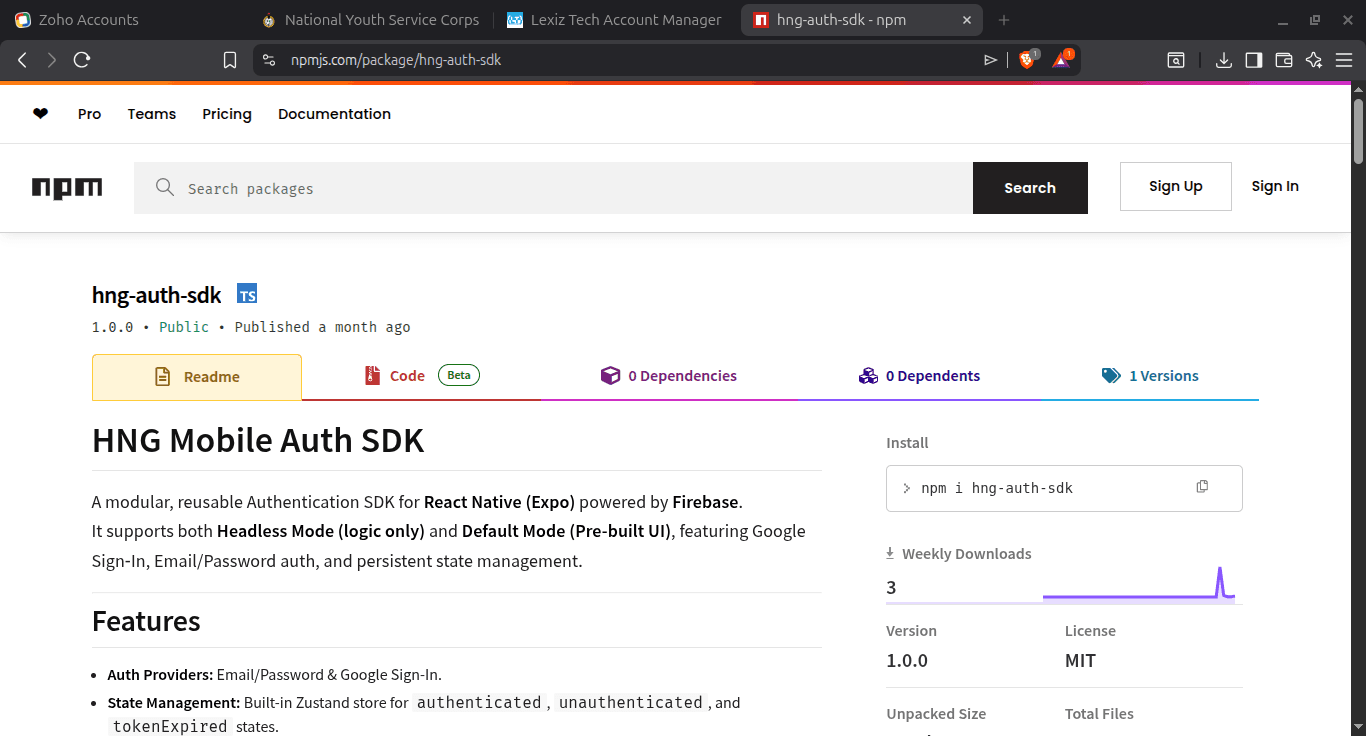Click the npm logo
This screenshot has height=736, width=1366.
67,187
